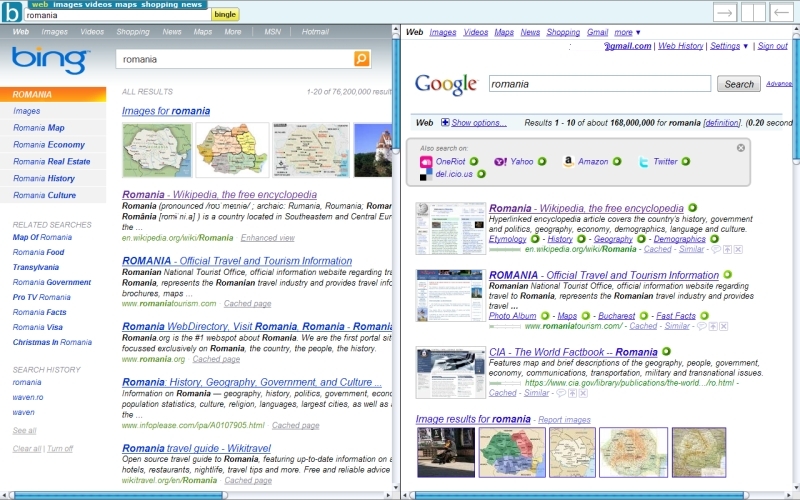This screenshot has height=500, width=800.
Task: Search on OneRiot via its pink icon
Action: tap(427, 161)
